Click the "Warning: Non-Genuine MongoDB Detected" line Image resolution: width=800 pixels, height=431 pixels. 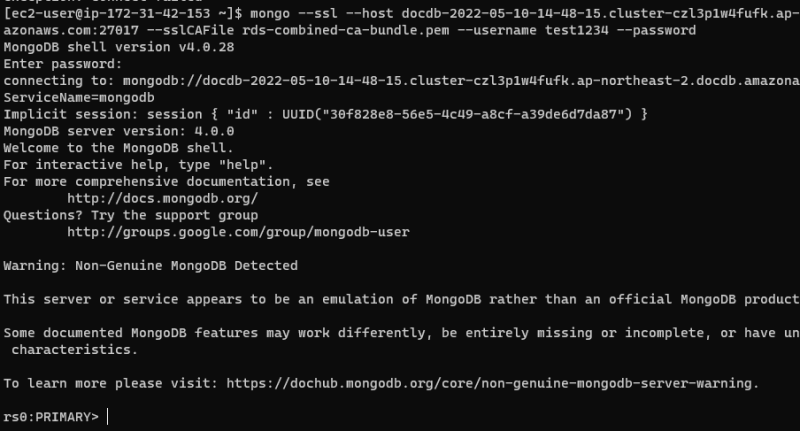(151, 266)
